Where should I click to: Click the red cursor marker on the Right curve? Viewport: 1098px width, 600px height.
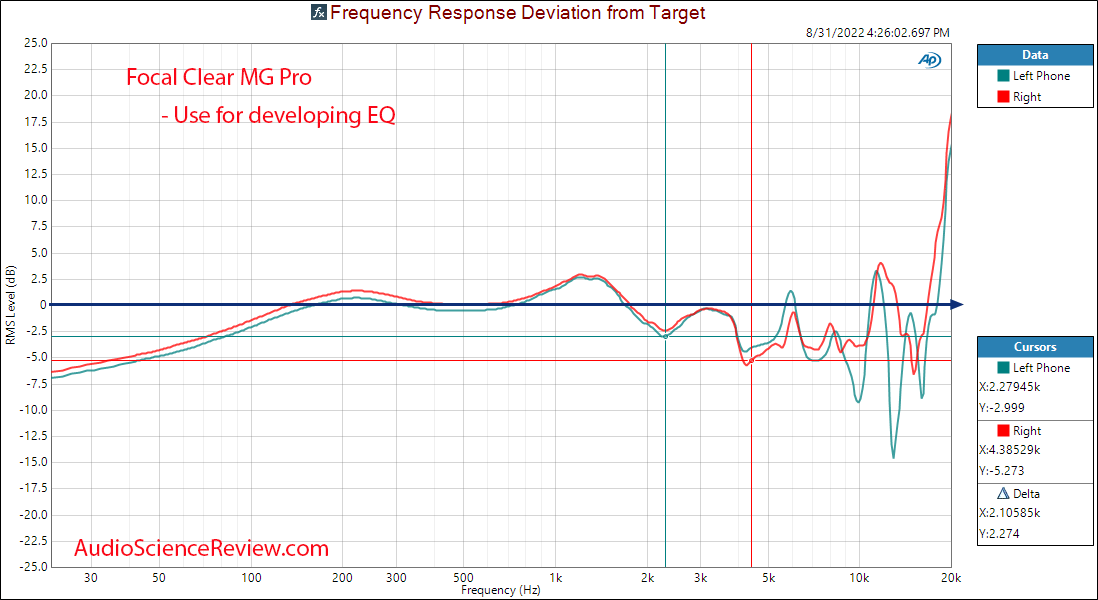click(x=751, y=361)
